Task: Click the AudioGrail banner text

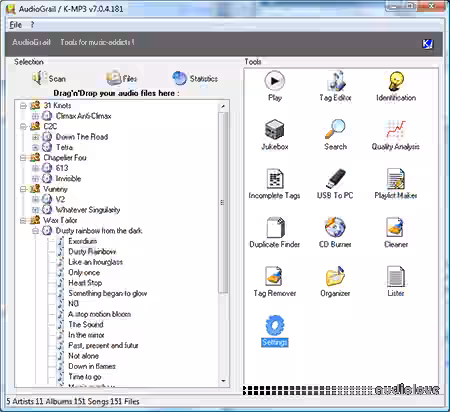Action: click(31, 42)
